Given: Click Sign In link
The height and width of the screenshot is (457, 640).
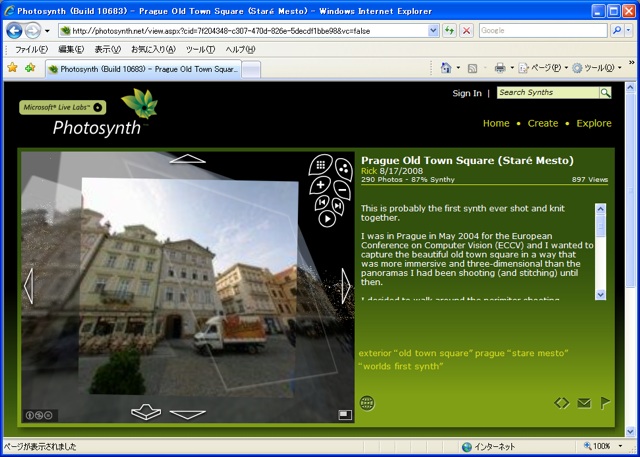Looking at the screenshot, I should tap(467, 93).
